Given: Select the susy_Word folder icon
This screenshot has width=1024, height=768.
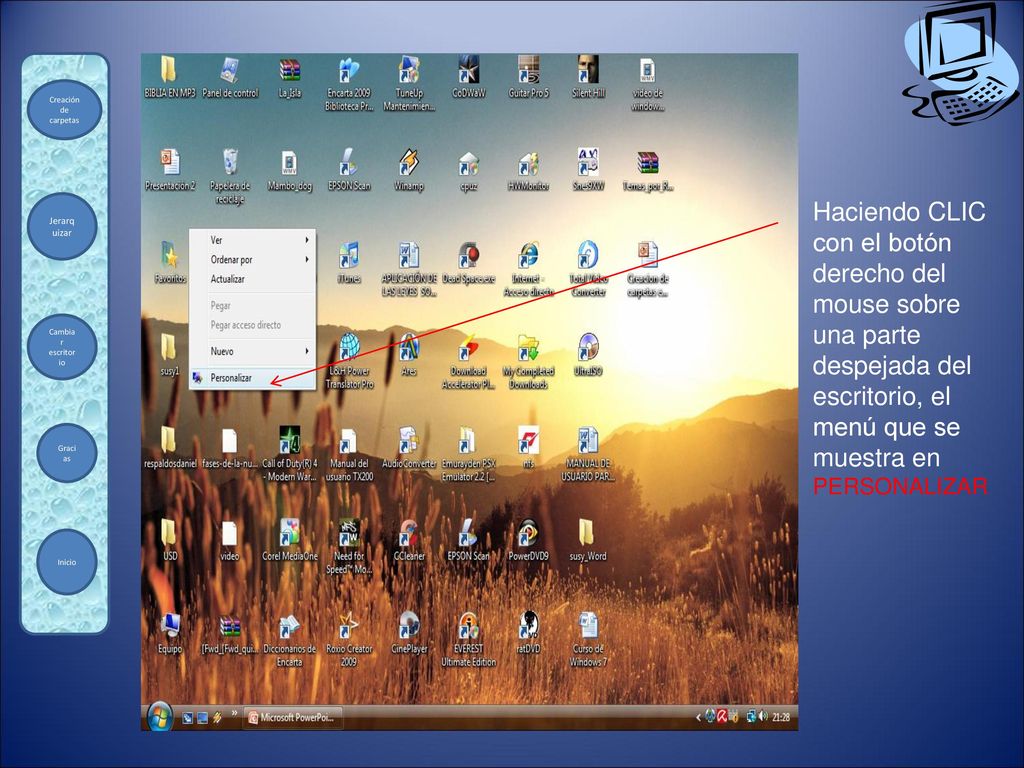Looking at the screenshot, I should tap(588, 533).
